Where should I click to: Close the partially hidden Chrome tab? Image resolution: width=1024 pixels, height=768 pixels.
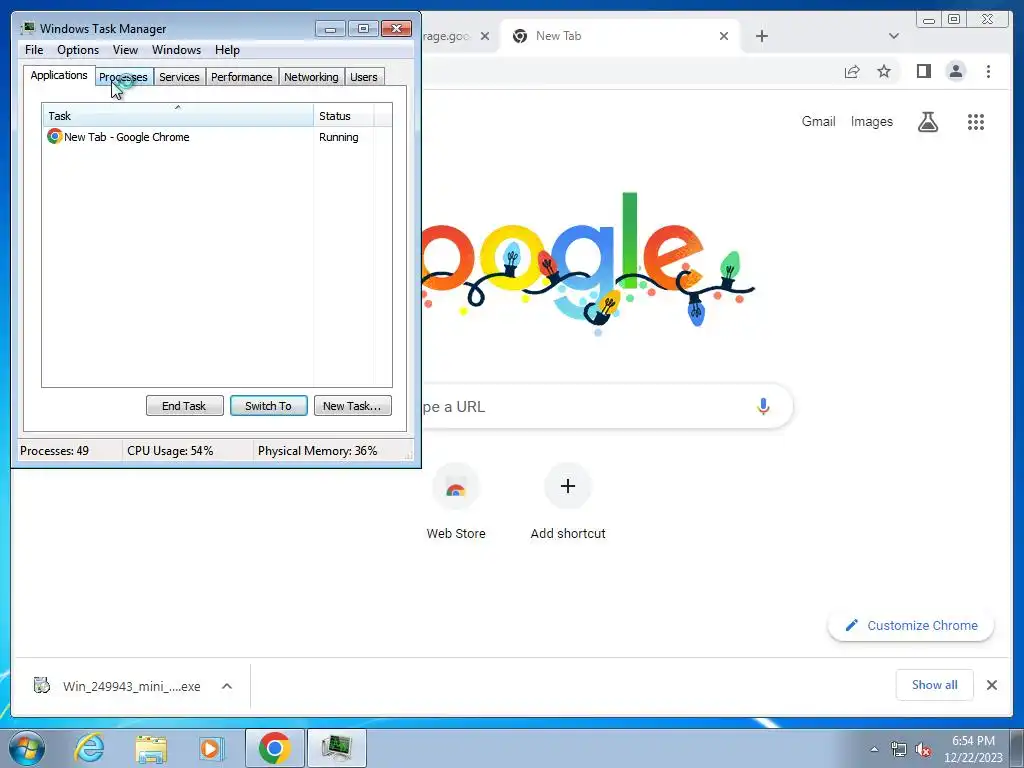click(485, 36)
